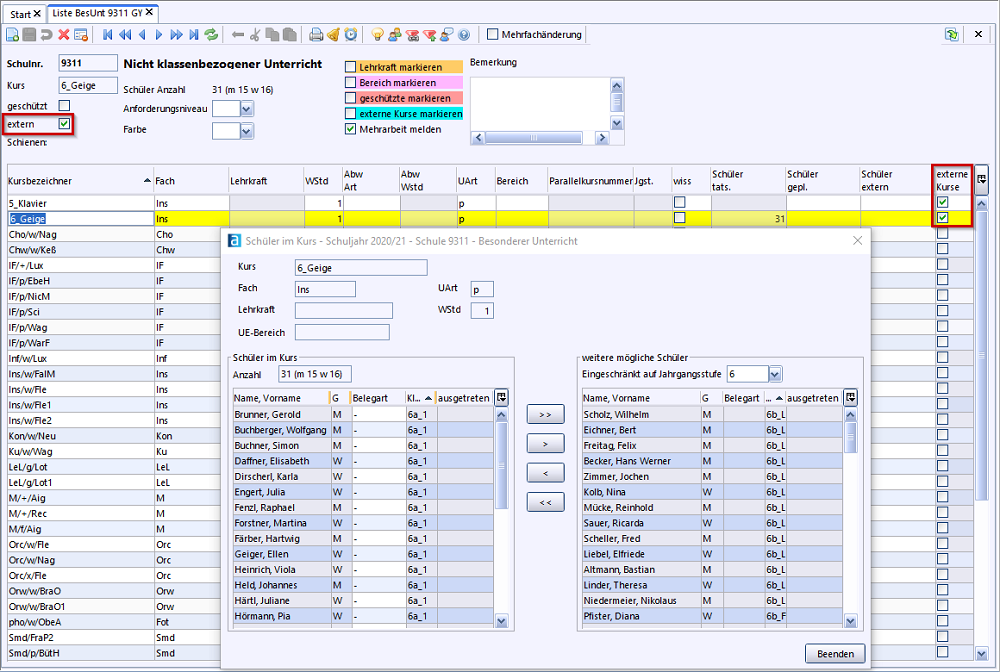The image size is (1000, 672).
Task: Click the Beenden button
Action: click(x=835, y=654)
